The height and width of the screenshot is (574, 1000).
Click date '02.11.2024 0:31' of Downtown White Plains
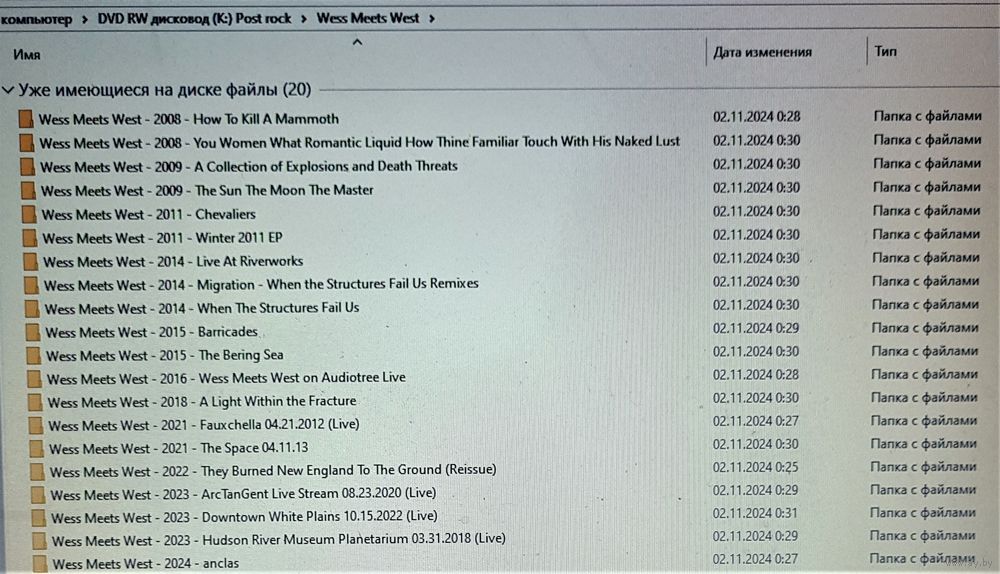pos(755,513)
